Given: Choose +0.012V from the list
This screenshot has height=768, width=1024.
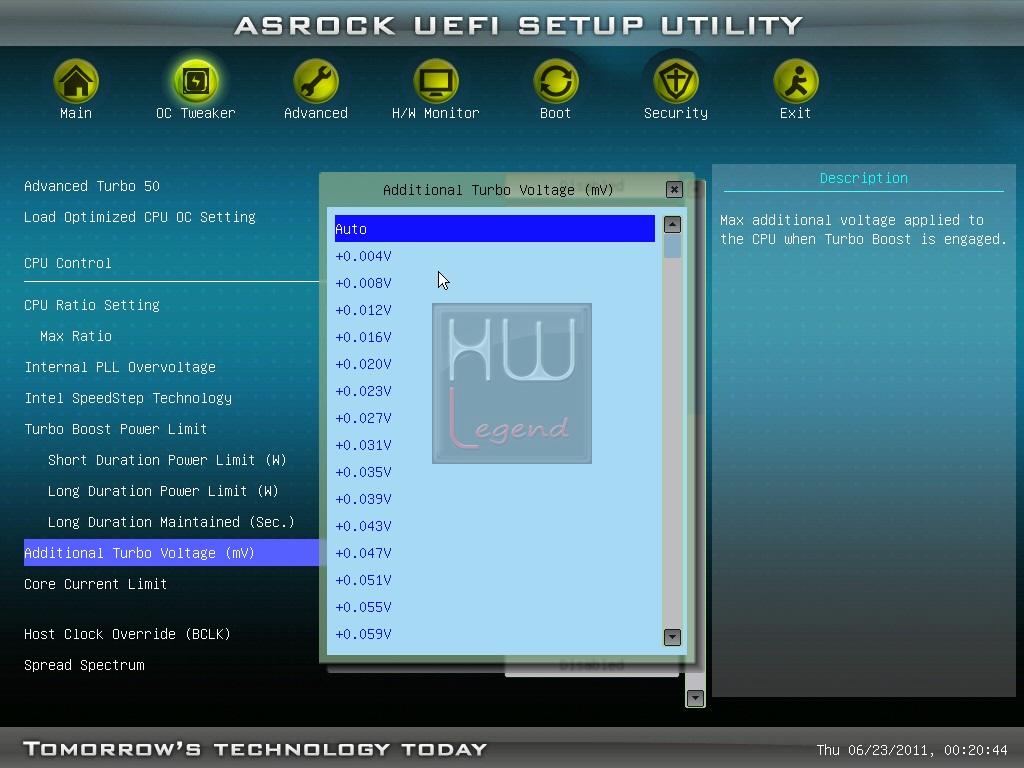Looking at the screenshot, I should (x=494, y=310).
